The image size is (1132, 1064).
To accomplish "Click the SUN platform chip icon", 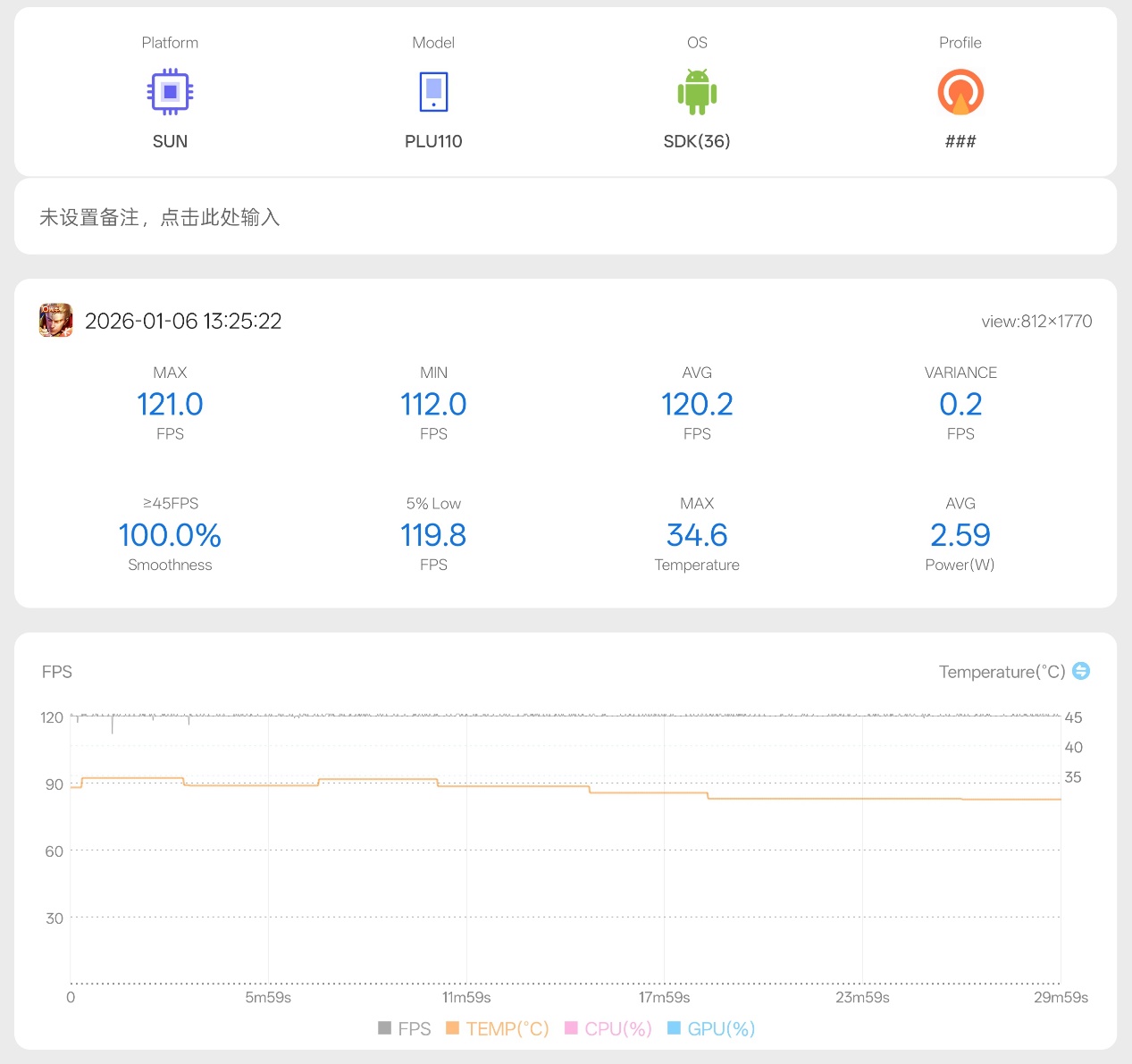I will tap(170, 92).
